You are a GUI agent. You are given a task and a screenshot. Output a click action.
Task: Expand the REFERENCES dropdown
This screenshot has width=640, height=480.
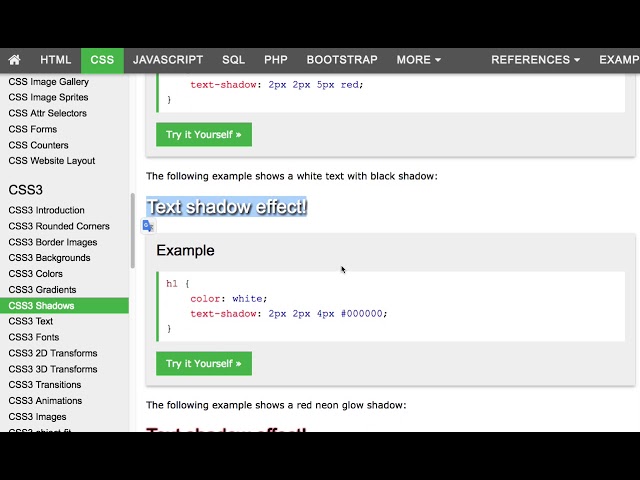point(535,60)
